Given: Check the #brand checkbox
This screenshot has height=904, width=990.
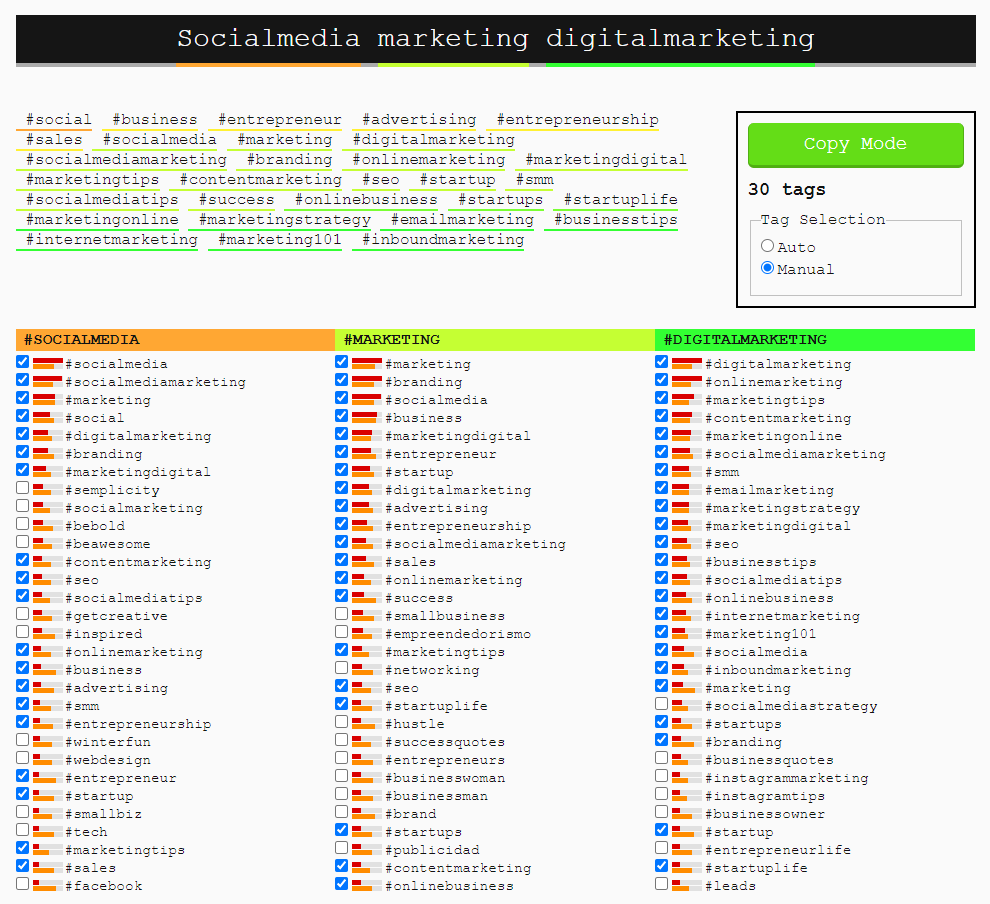Looking at the screenshot, I should click(342, 812).
